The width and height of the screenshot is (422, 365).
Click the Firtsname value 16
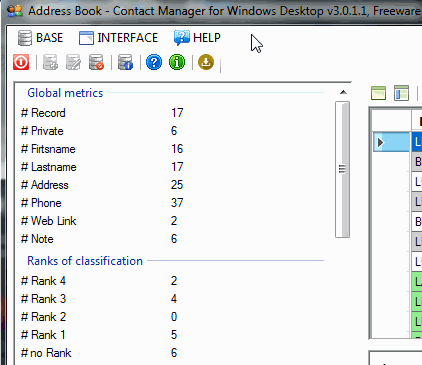coord(177,149)
